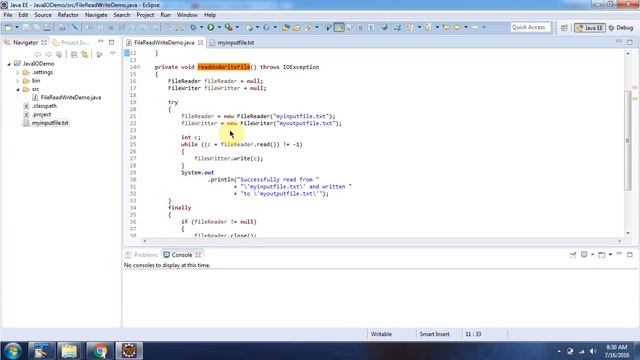This screenshot has width=640, height=360.
Task: Collapse the src folder
Action: pyautogui.click(x=18, y=89)
